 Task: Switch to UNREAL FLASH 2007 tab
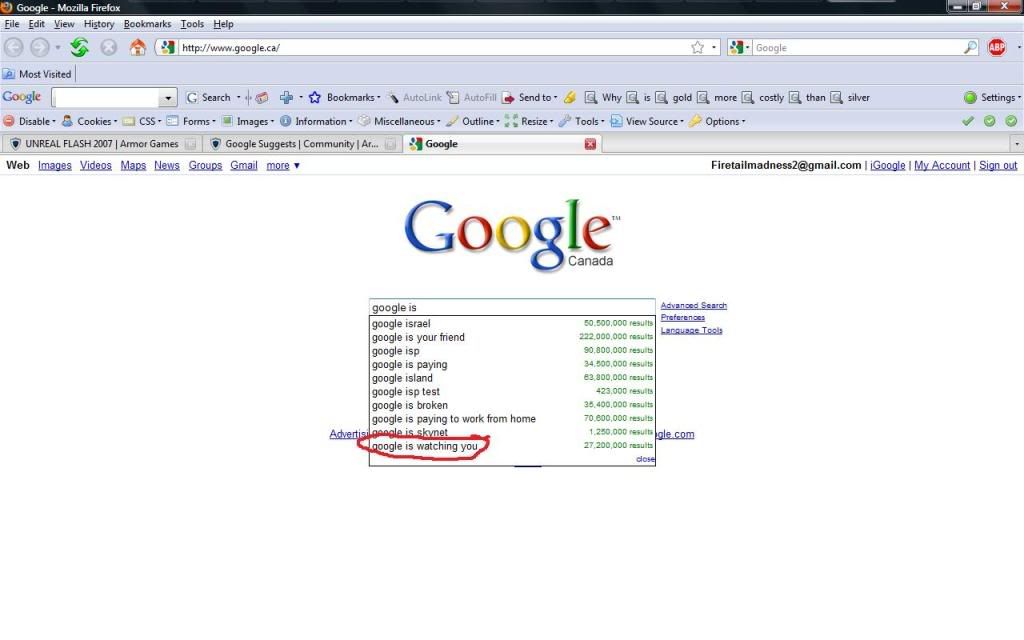(x=102, y=144)
